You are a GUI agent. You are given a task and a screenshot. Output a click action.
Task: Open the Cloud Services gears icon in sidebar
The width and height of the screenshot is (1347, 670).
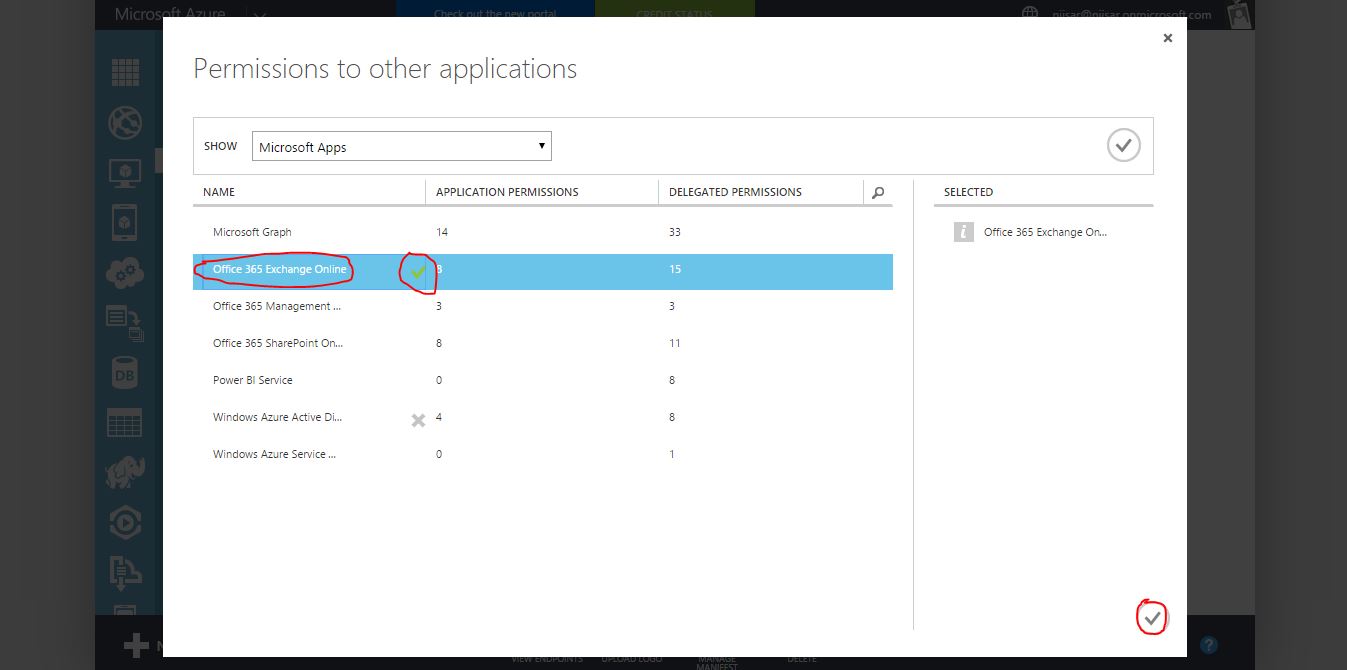tap(125, 272)
